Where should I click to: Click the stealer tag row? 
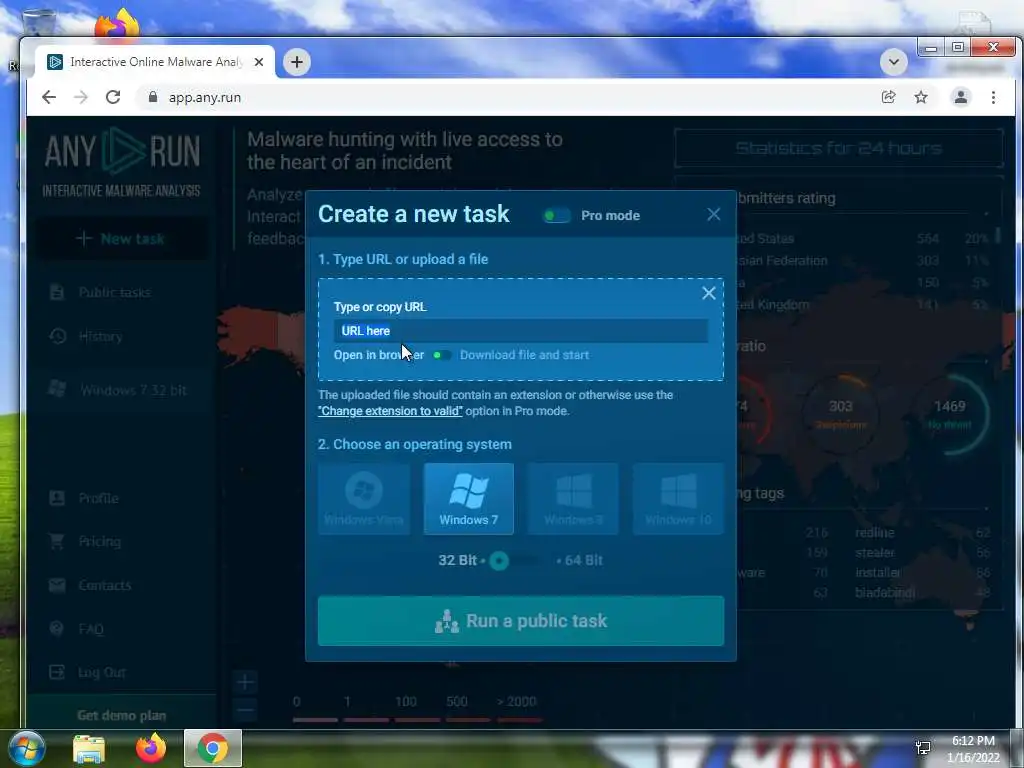point(922,553)
